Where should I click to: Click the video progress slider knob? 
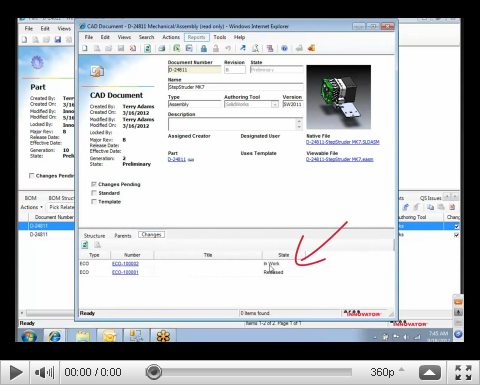click(x=154, y=372)
